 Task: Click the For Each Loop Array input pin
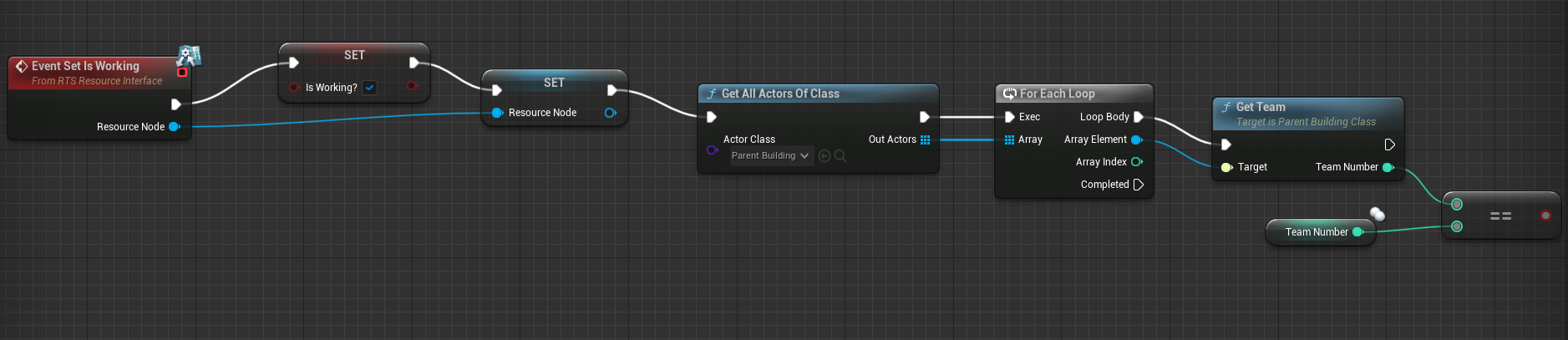(x=1009, y=140)
